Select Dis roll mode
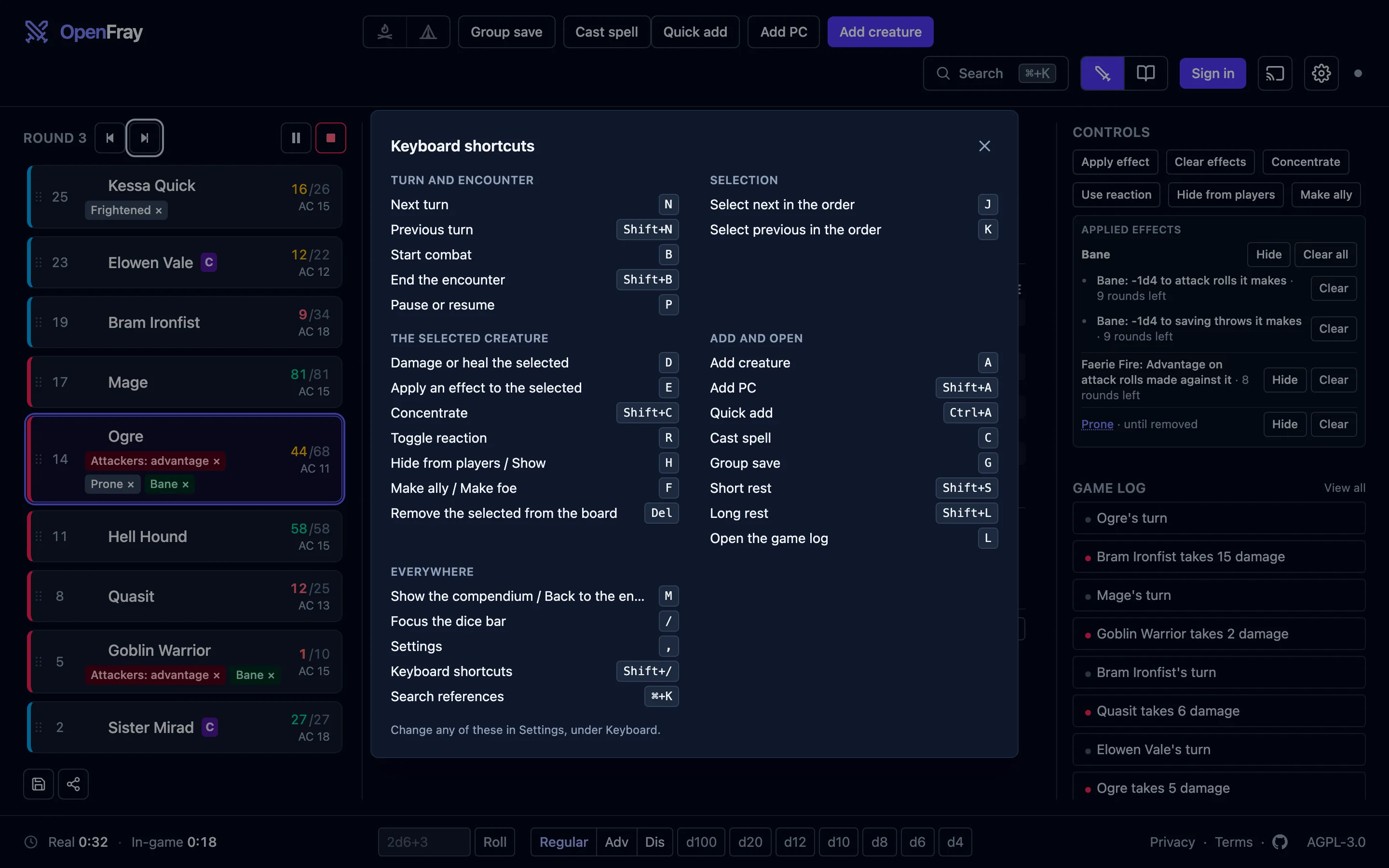 click(x=654, y=842)
